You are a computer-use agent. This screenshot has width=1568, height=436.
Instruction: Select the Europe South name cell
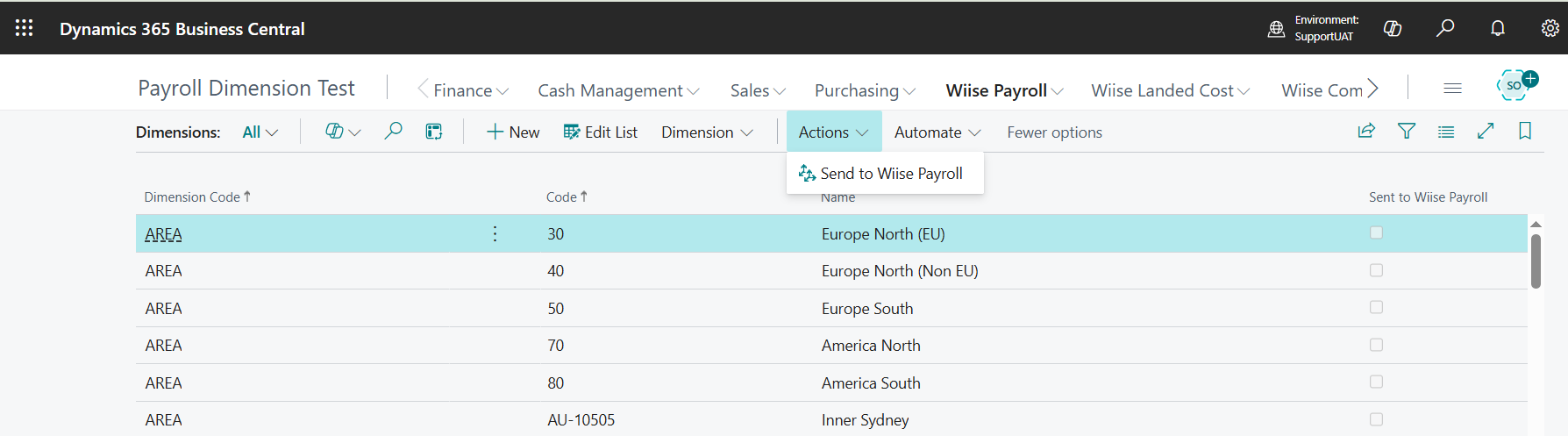(x=867, y=309)
